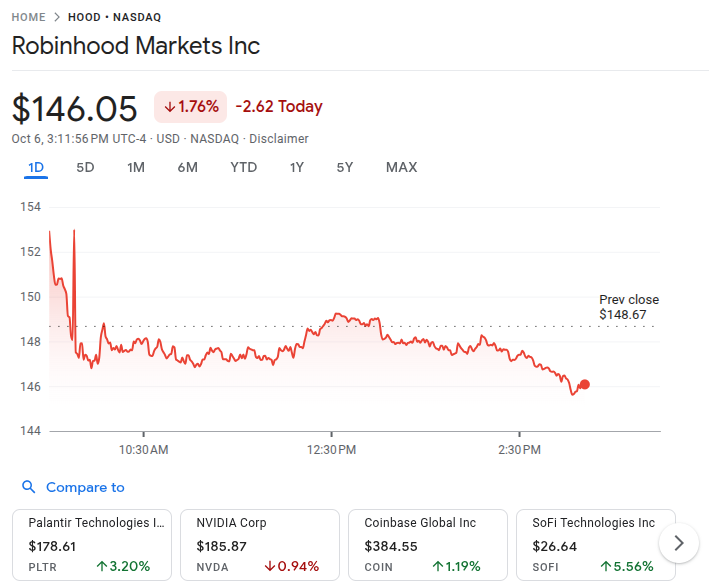Show the 1M price history

point(136,167)
